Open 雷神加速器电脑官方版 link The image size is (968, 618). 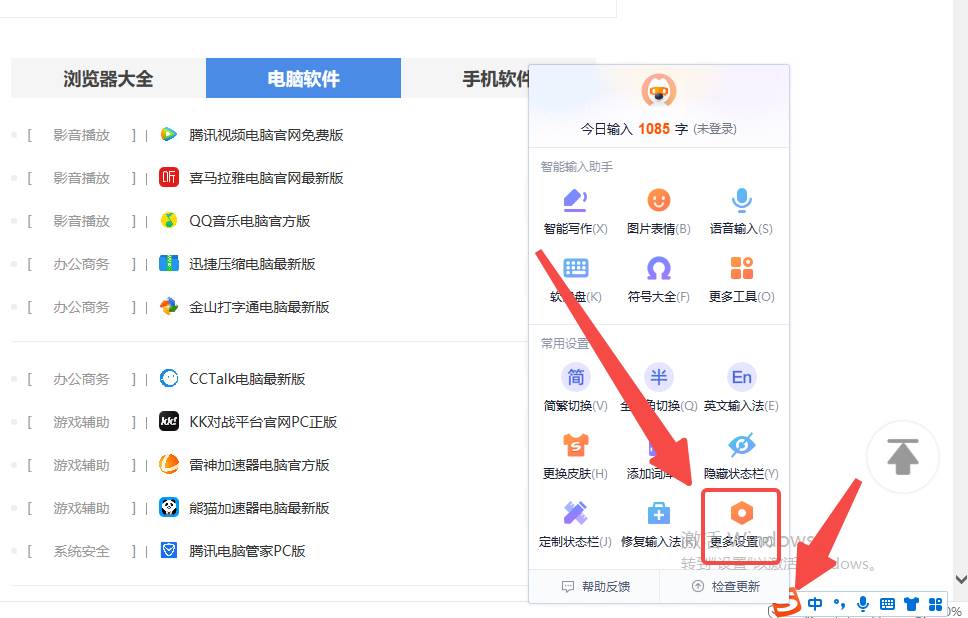(x=259, y=465)
